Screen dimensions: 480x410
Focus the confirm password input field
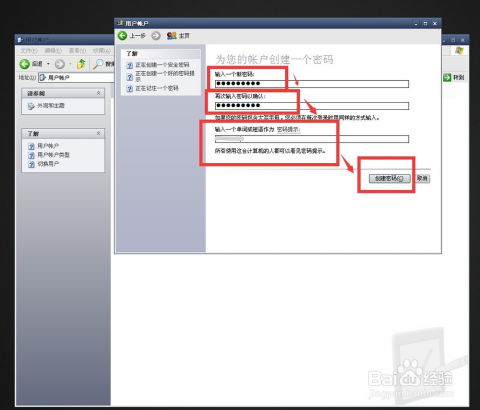(x=312, y=106)
